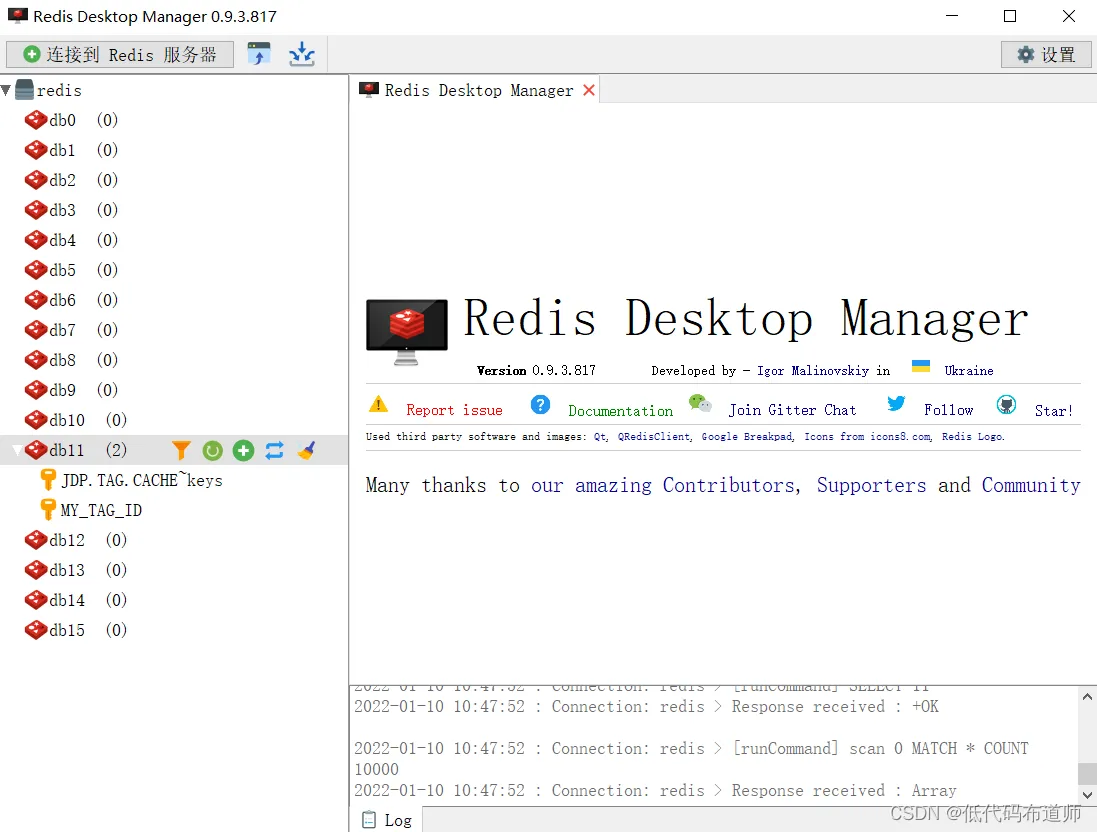Screen dimensions: 1097x832
Task: Click the Ukraine flag icon
Action: 921,366
